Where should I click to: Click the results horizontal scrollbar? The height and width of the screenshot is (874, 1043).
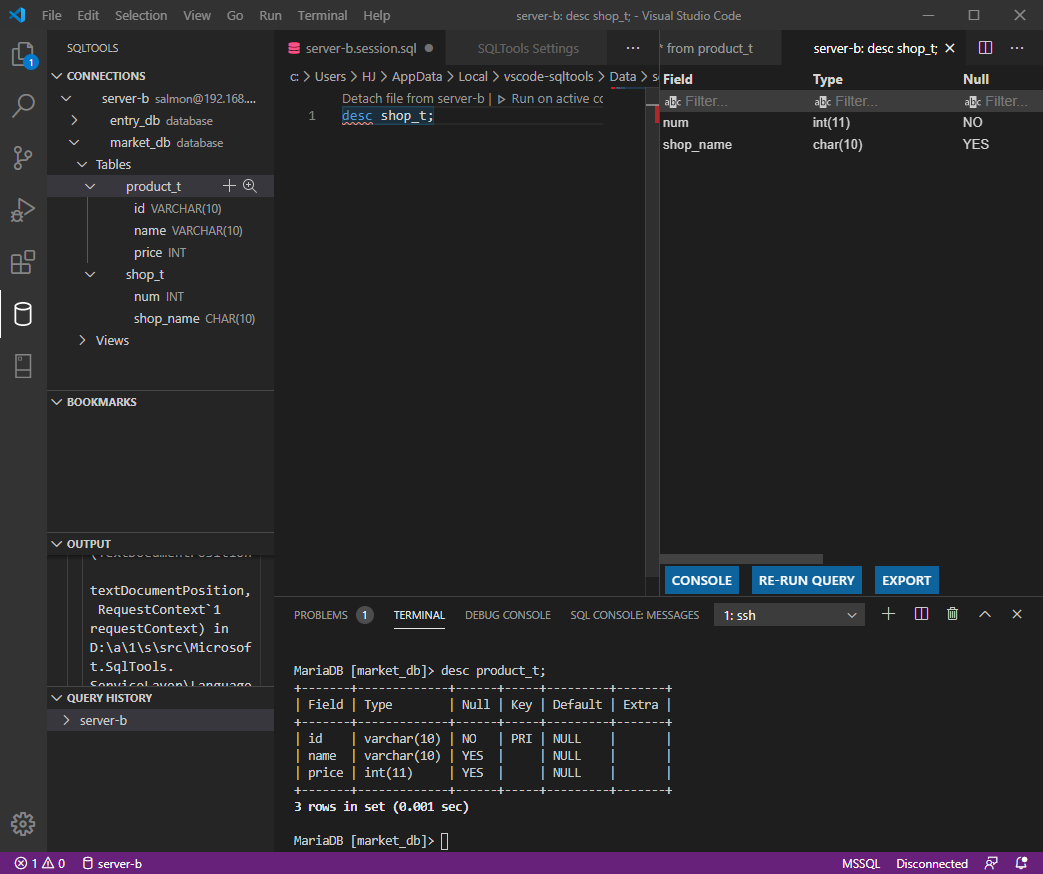pyautogui.click(x=741, y=559)
